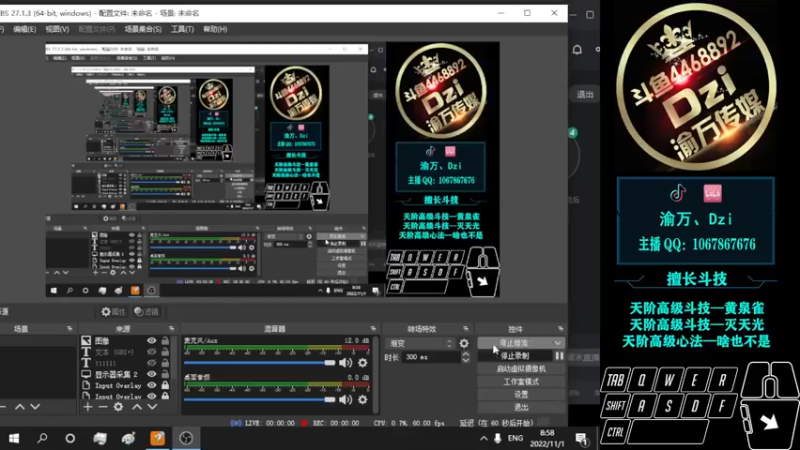Undock the 来源 panel via its pop-out icon
Screen dimensions: 800x450
(171, 329)
